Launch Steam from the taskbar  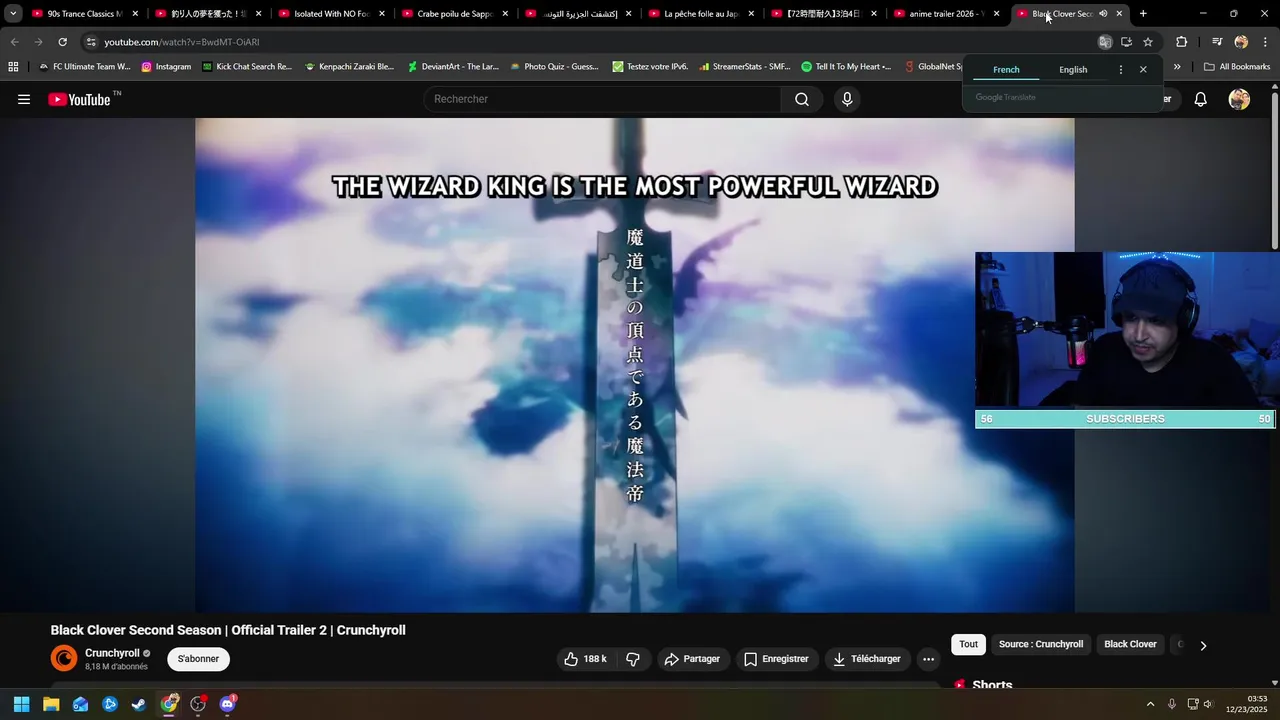click(139, 704)
